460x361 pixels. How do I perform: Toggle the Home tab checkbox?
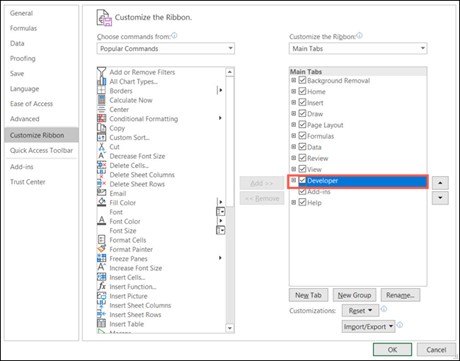(302, 91)
